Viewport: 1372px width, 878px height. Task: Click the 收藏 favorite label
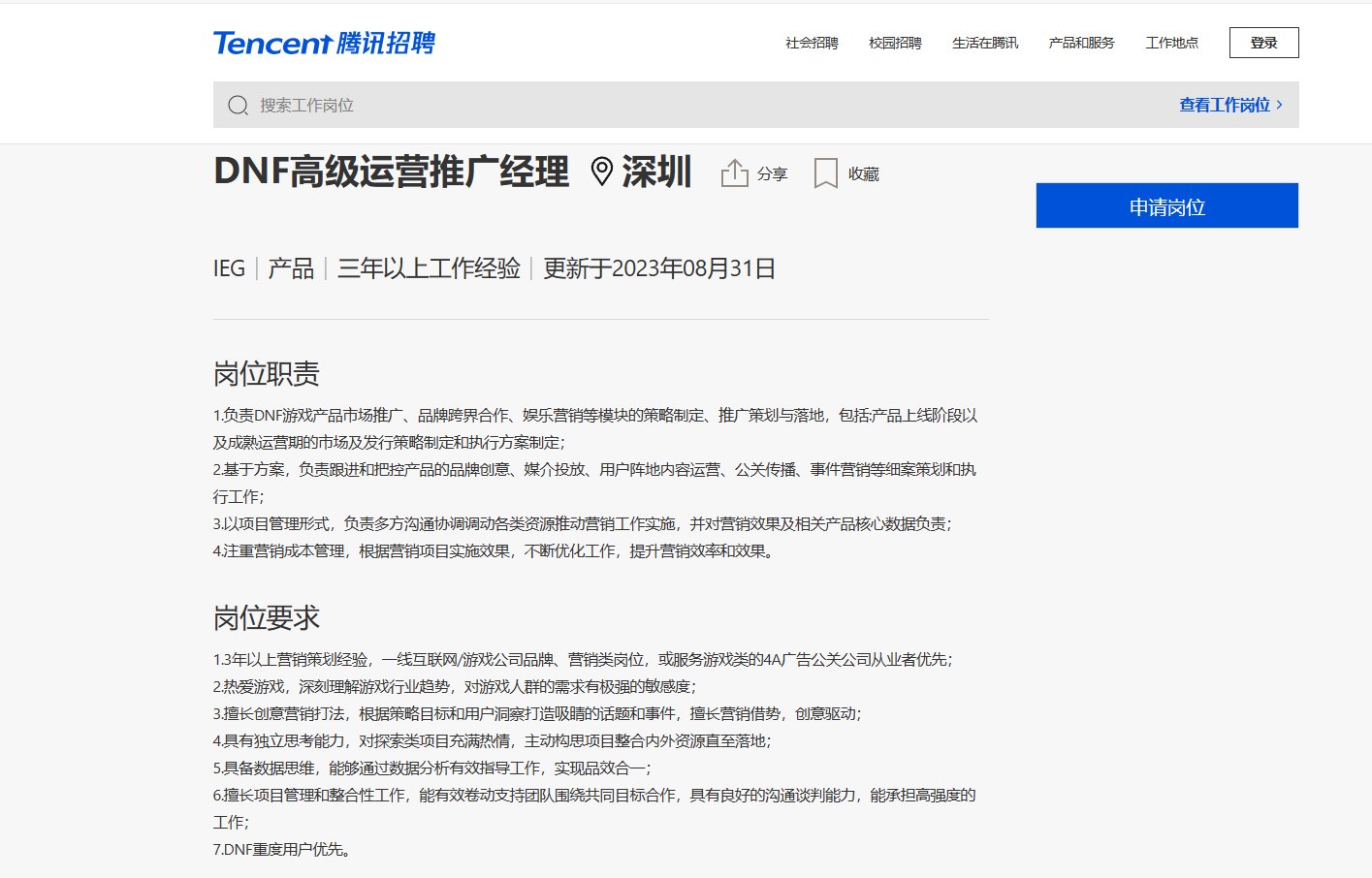coord(863,173)
